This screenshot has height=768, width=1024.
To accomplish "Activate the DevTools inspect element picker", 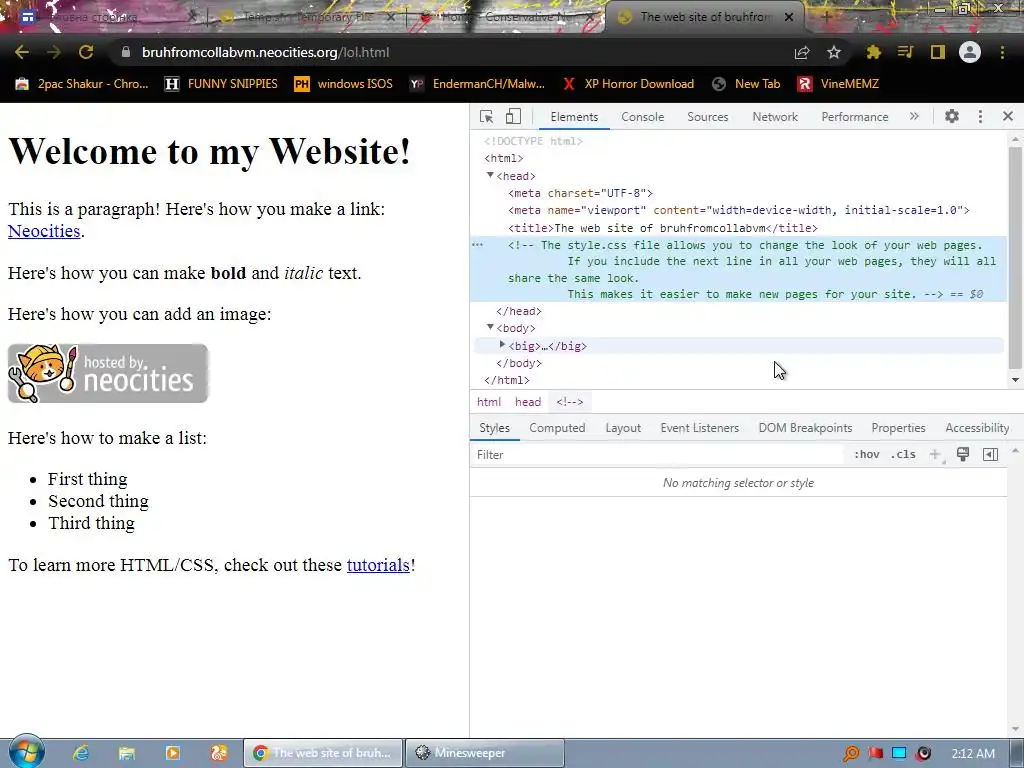I will point(487,116).
